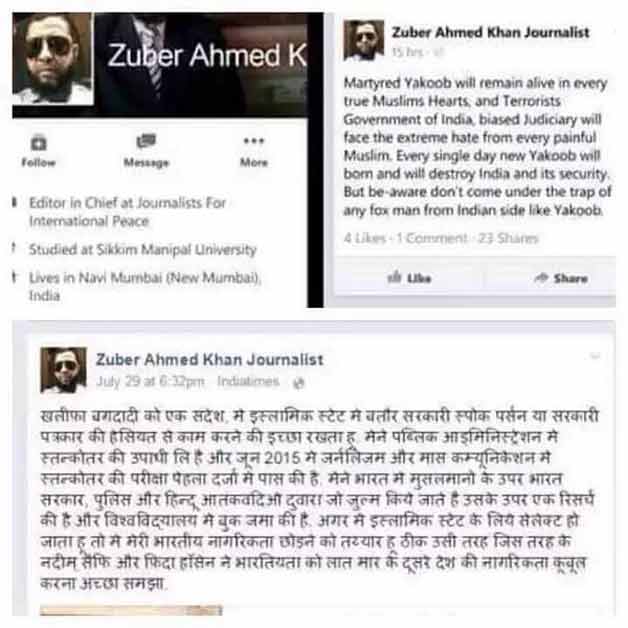Click the work icon beside Editor in Chief
Screen dimensions: 628x628
point(14,202)
